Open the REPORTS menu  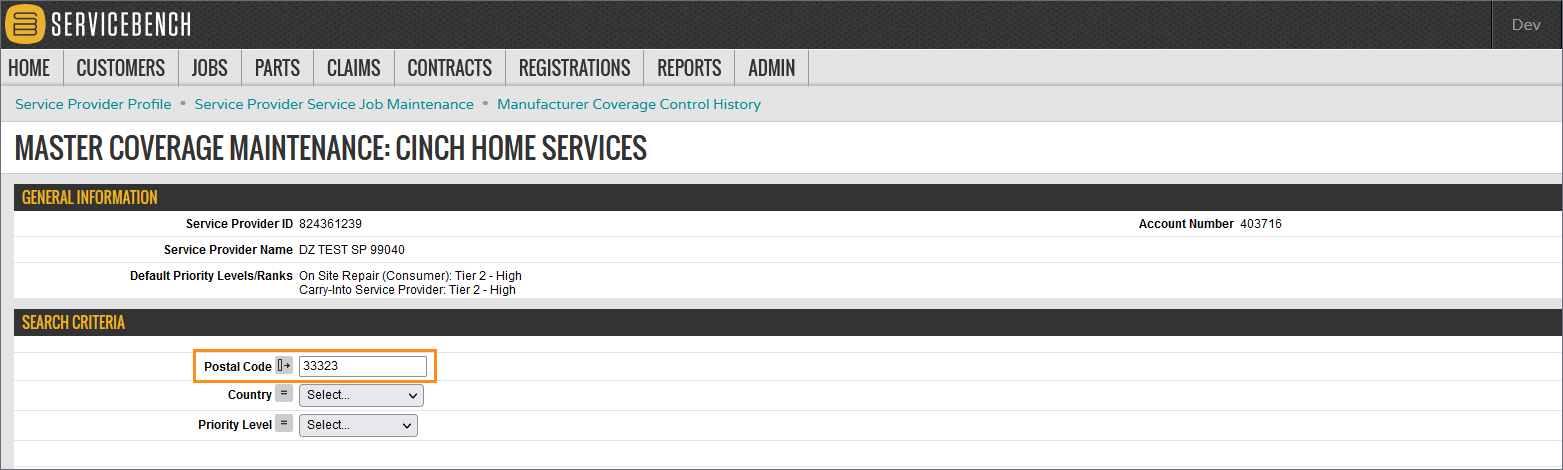coord(689,68)
